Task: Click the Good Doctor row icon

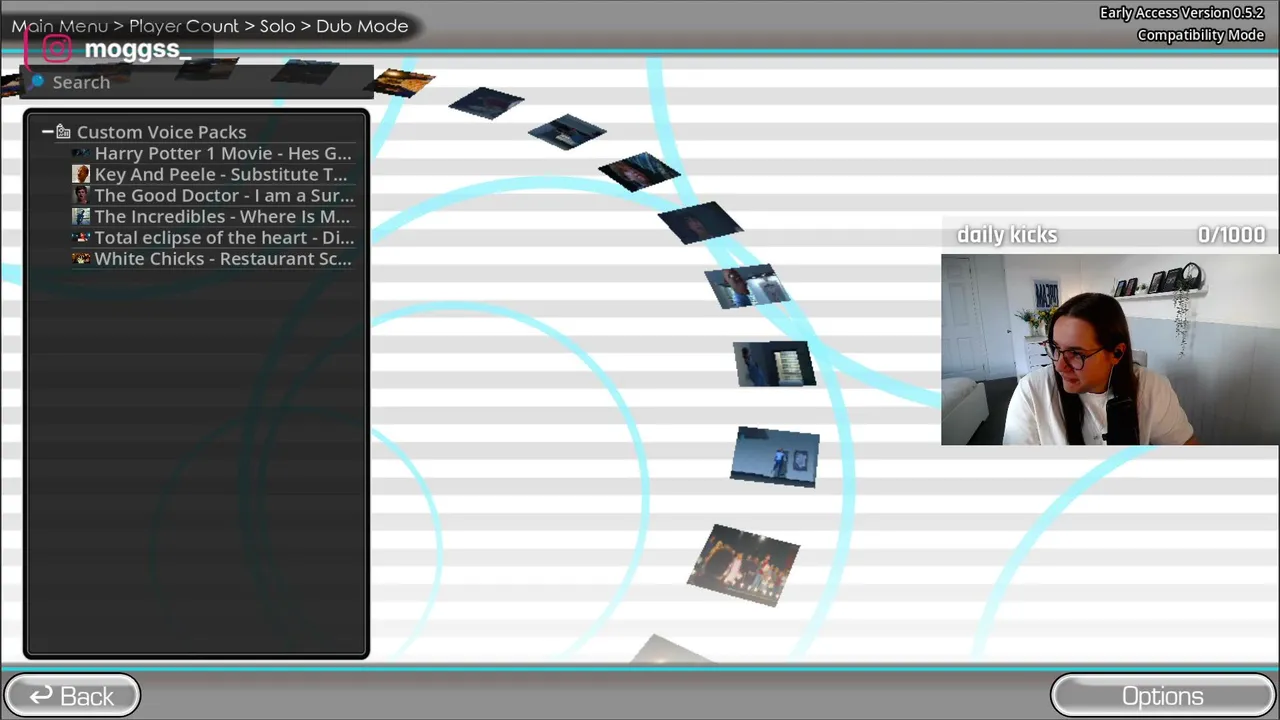Action: (81, 196)
